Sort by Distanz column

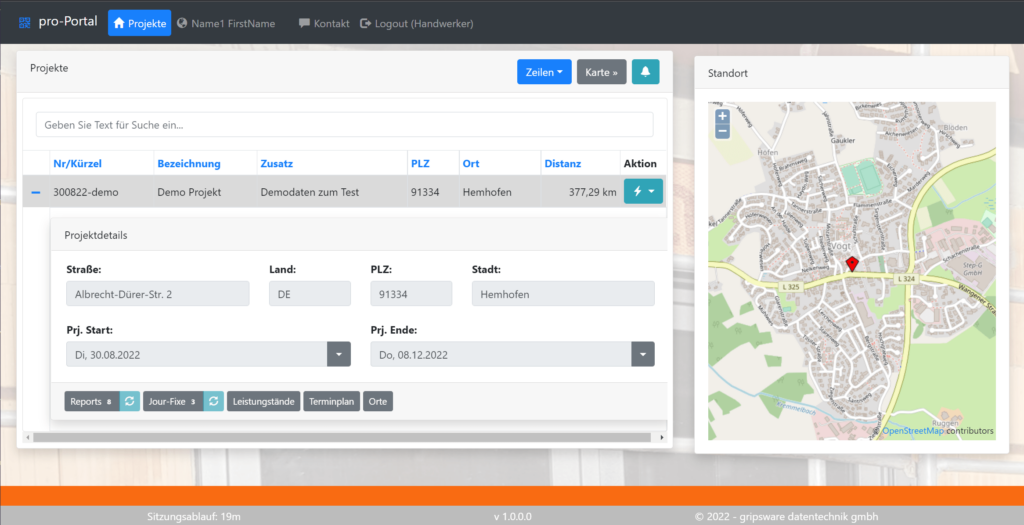click(563, 163)
